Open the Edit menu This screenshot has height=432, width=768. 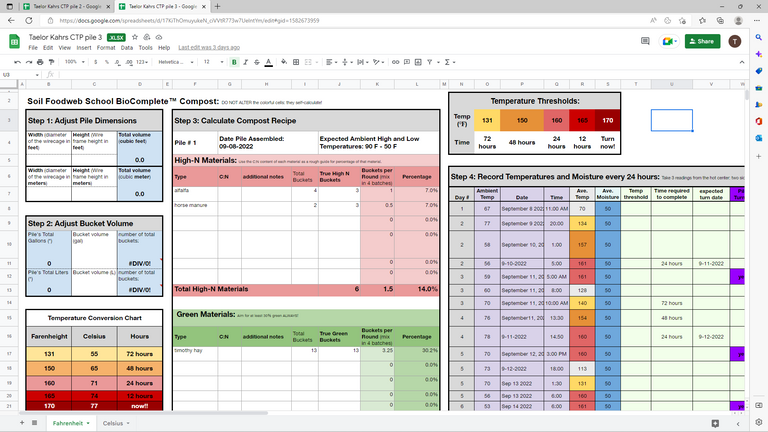48,48
